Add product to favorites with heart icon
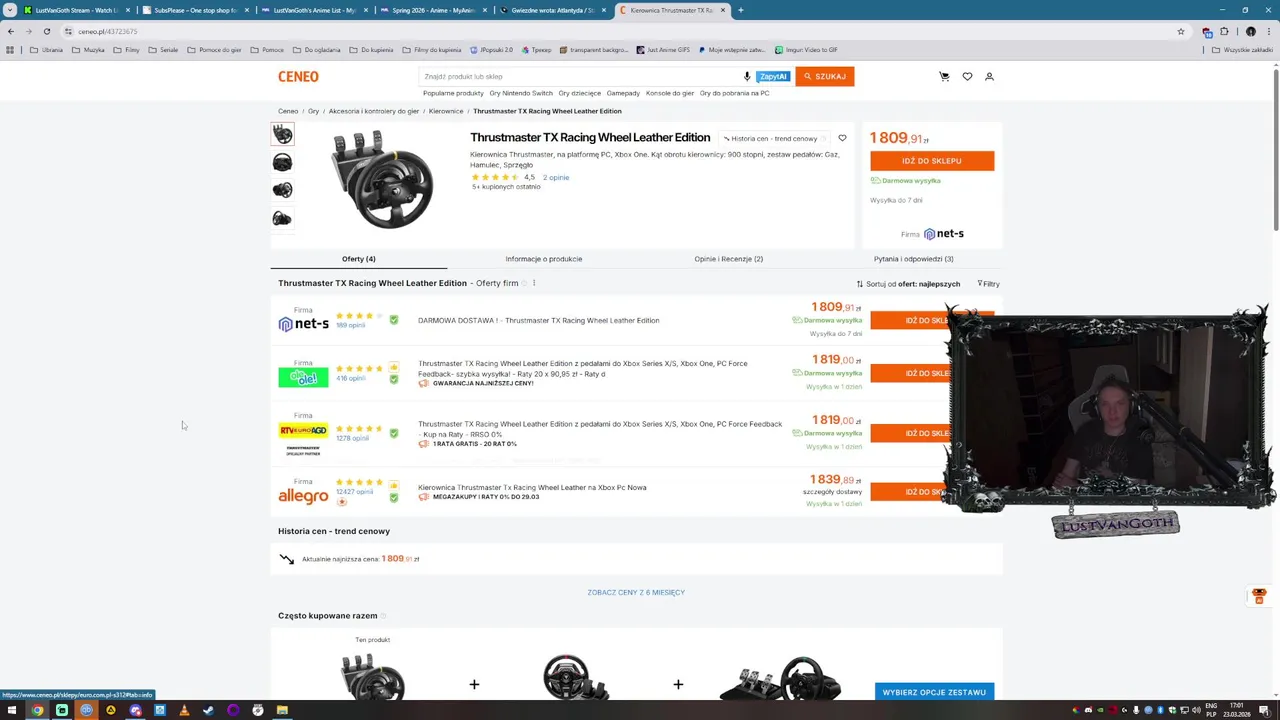The image size is (1280, 720). [x=842, y=138]
